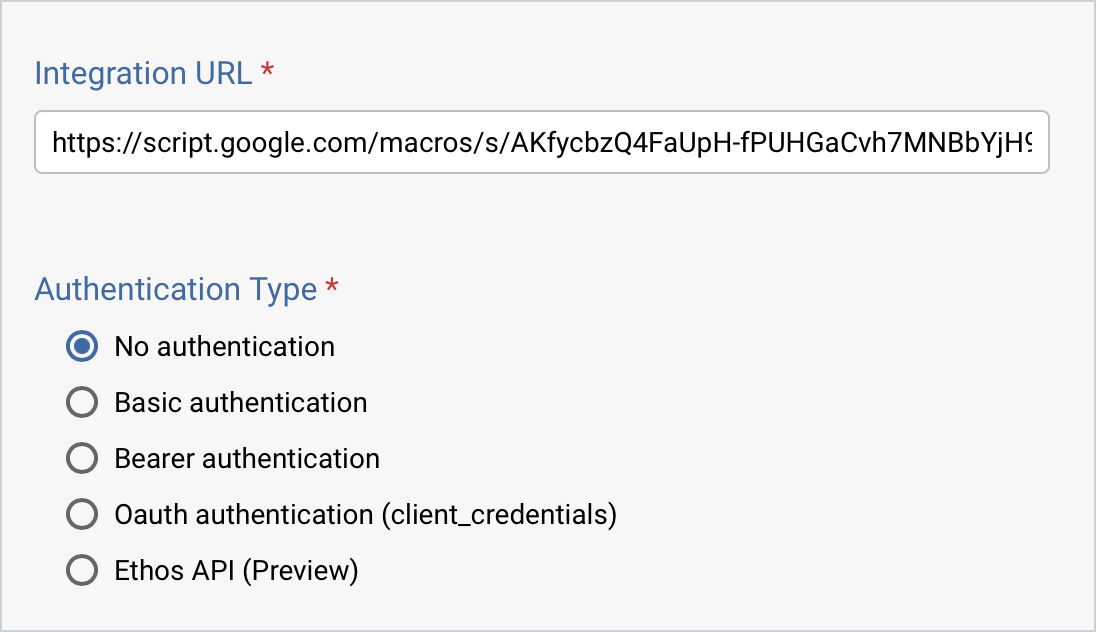1096x632 pixels.
Task: Click the Ethos API (Preview) label
Action: (236, 570)
